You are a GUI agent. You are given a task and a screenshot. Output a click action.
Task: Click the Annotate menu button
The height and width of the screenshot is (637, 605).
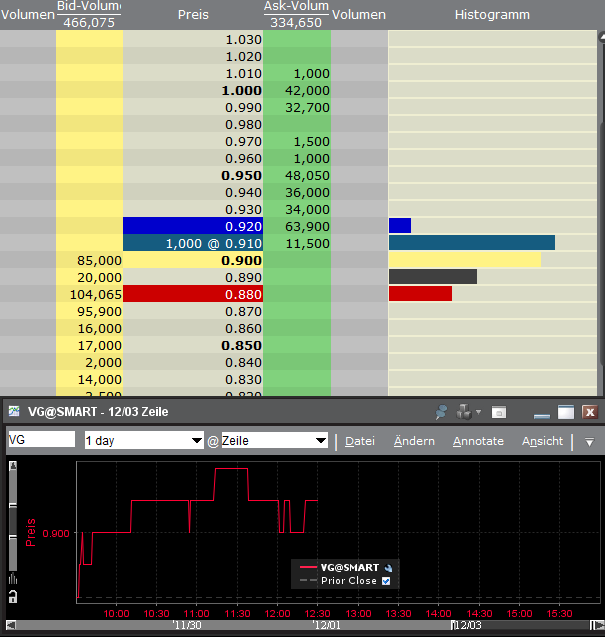click(x=478, y=441)
